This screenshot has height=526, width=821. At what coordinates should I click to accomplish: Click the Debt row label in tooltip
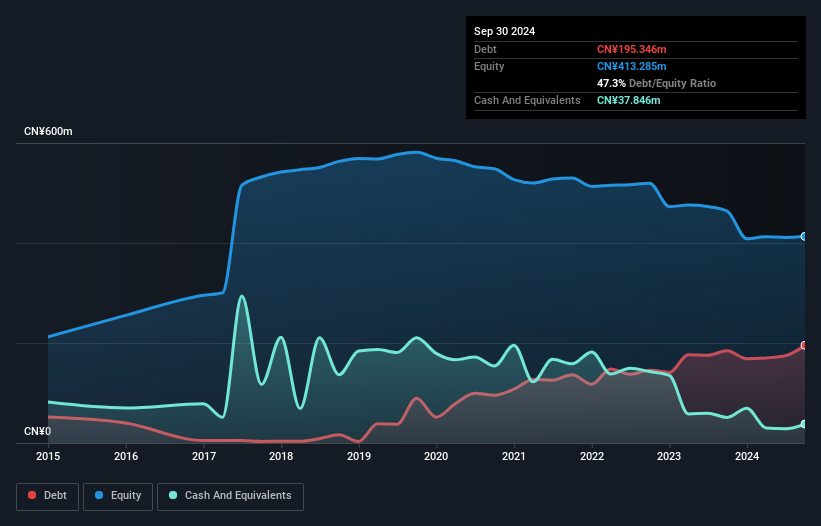pyautogui.click(x=485, y=49)
